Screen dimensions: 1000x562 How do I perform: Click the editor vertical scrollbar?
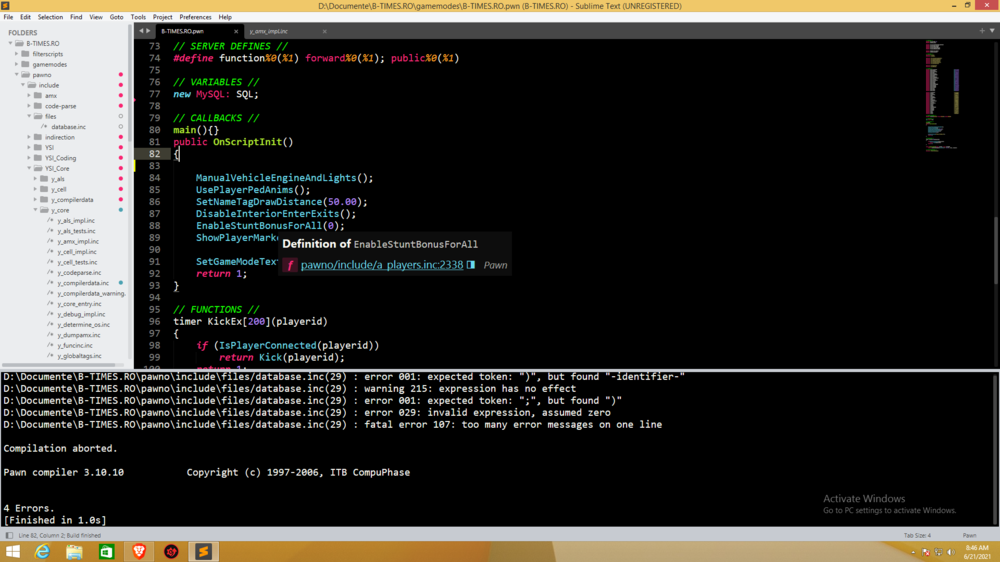pos(996,251)
